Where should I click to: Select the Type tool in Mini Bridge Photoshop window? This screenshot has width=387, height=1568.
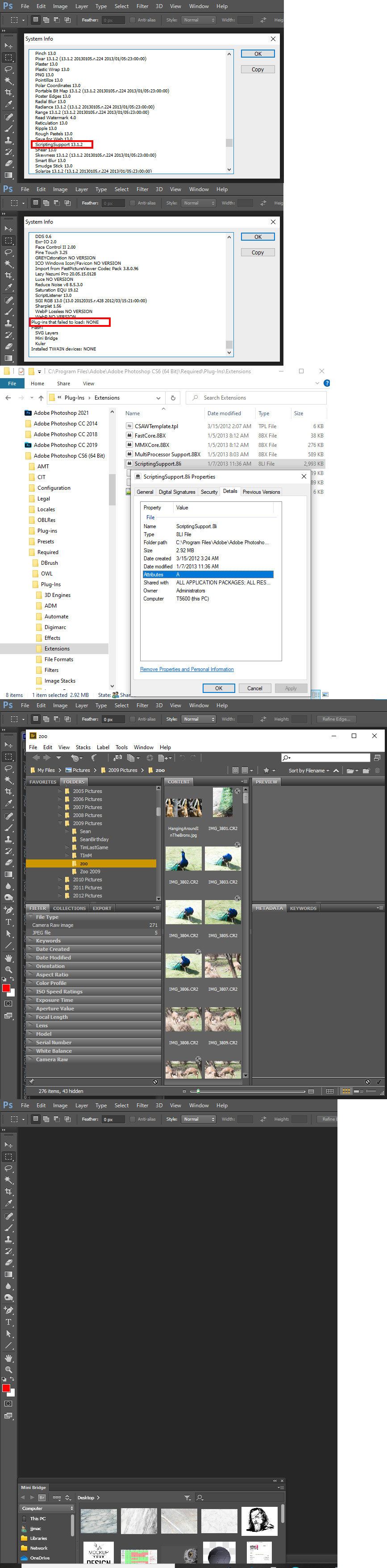(x=8, y=1322)
